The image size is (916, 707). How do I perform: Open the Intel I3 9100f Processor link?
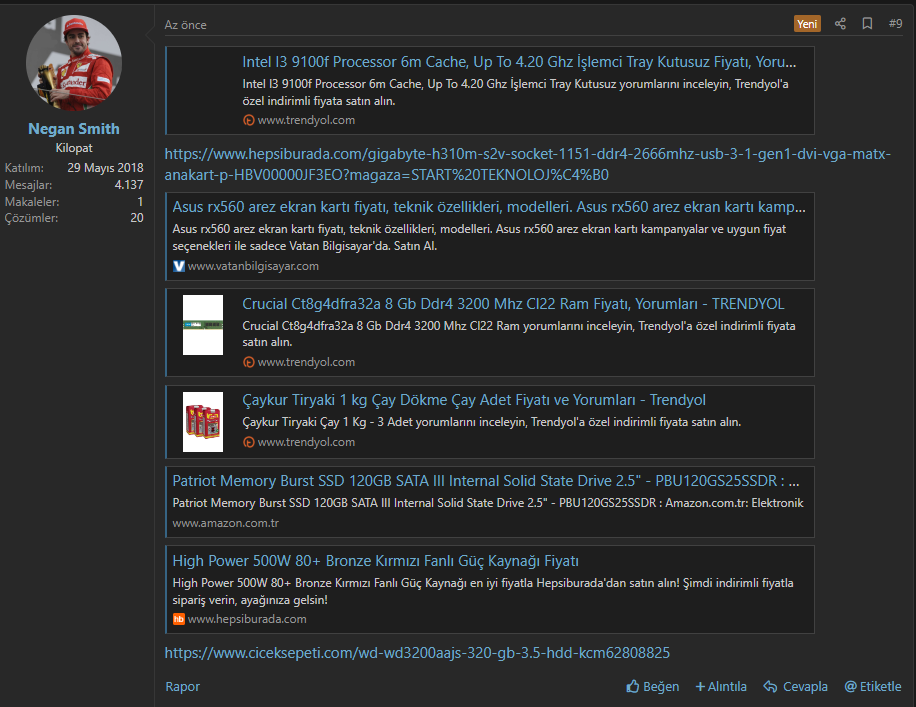pos(519,62)
